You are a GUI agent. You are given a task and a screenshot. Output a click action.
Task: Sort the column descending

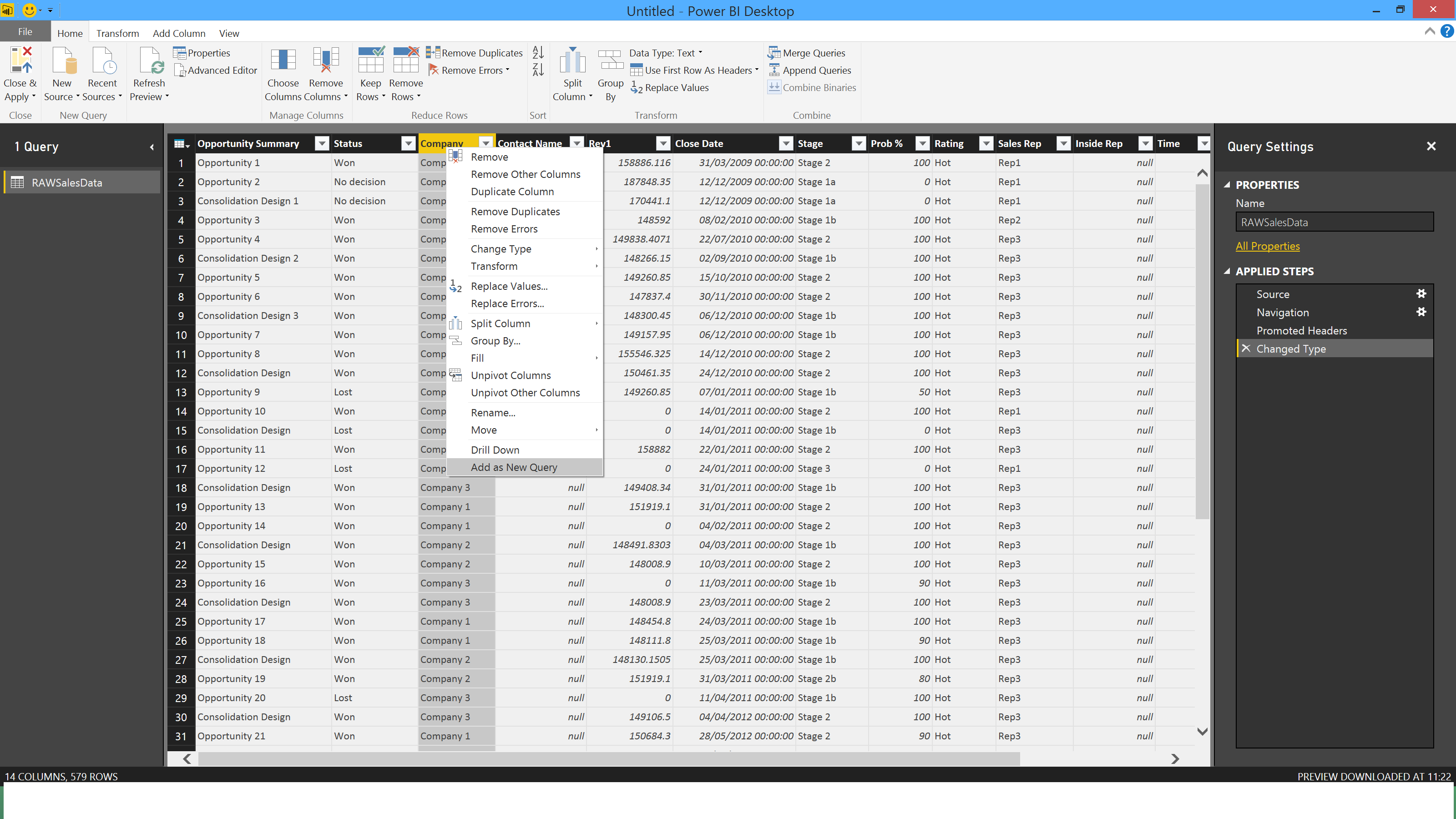coord(538,70)
